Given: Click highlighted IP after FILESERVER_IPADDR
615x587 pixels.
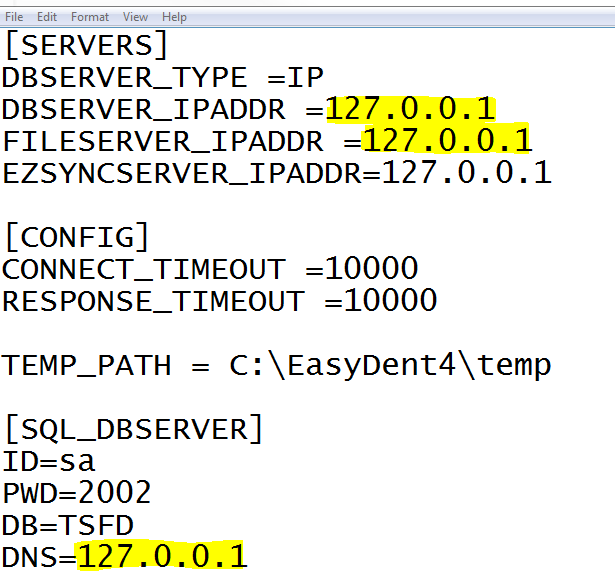Looking at the screenshot, I should 447,141.
